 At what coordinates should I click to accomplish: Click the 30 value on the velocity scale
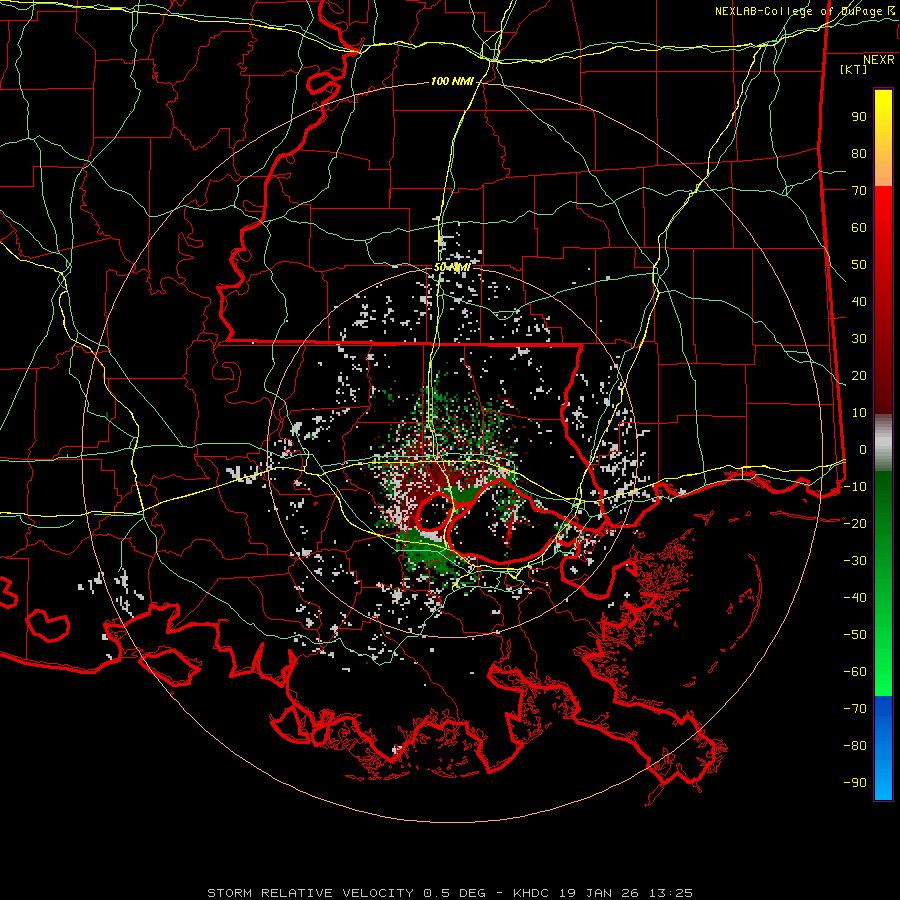859,339
